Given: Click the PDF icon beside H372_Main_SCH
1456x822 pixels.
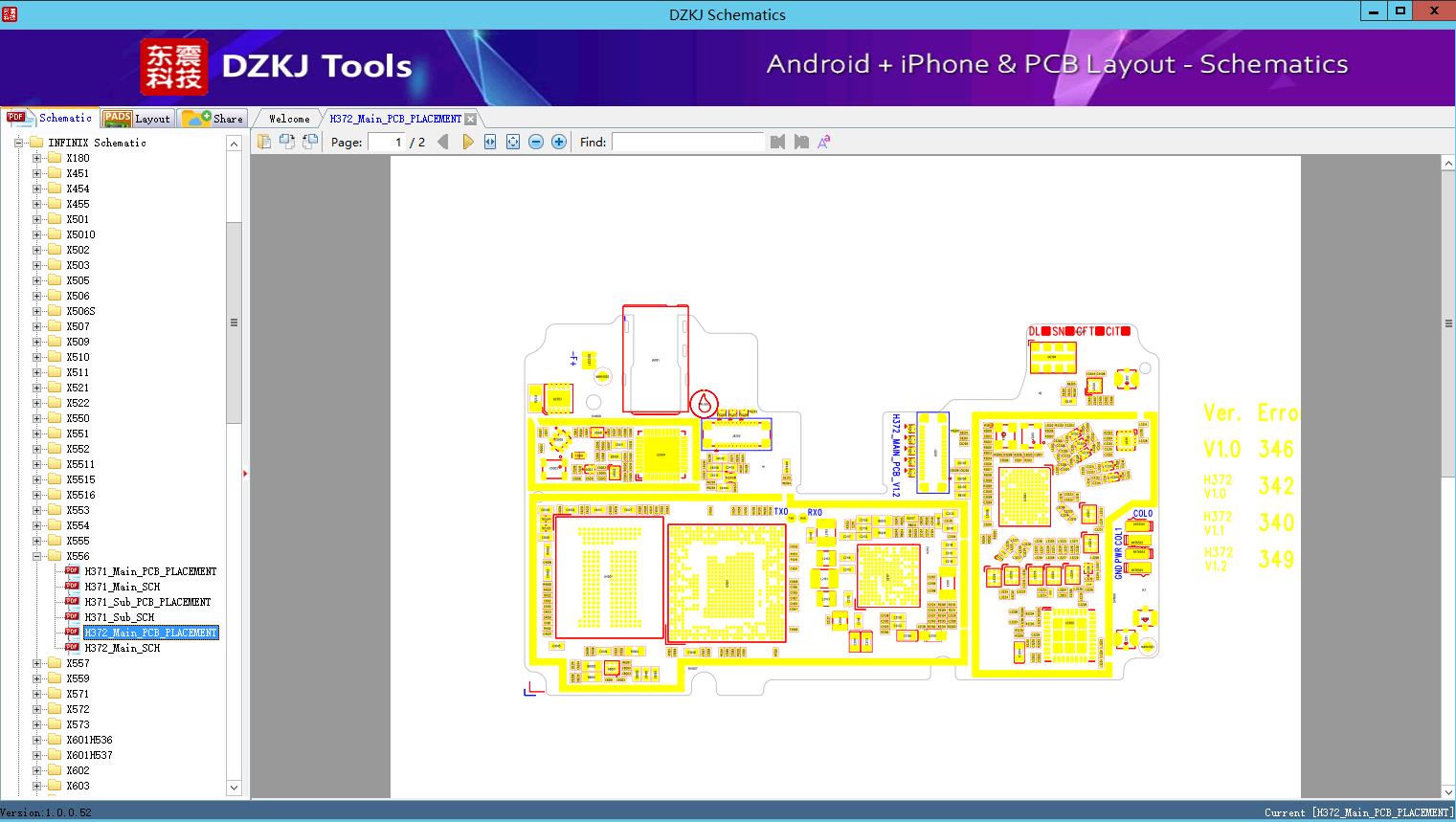Looking at the screenshot, I should click(72, 647).
